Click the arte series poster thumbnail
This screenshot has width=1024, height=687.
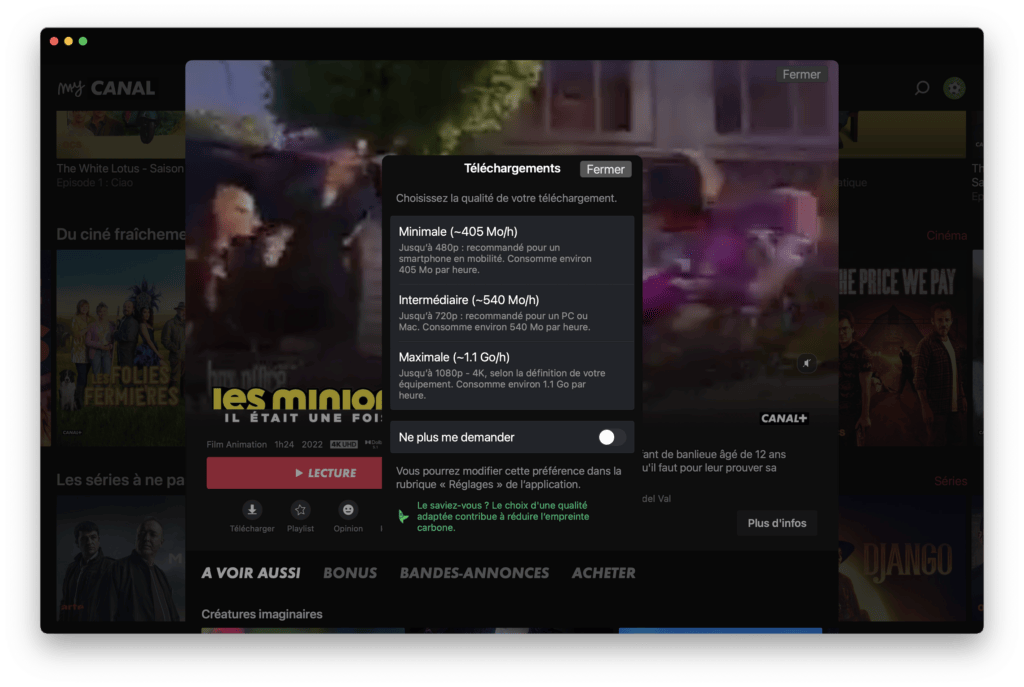121,558
